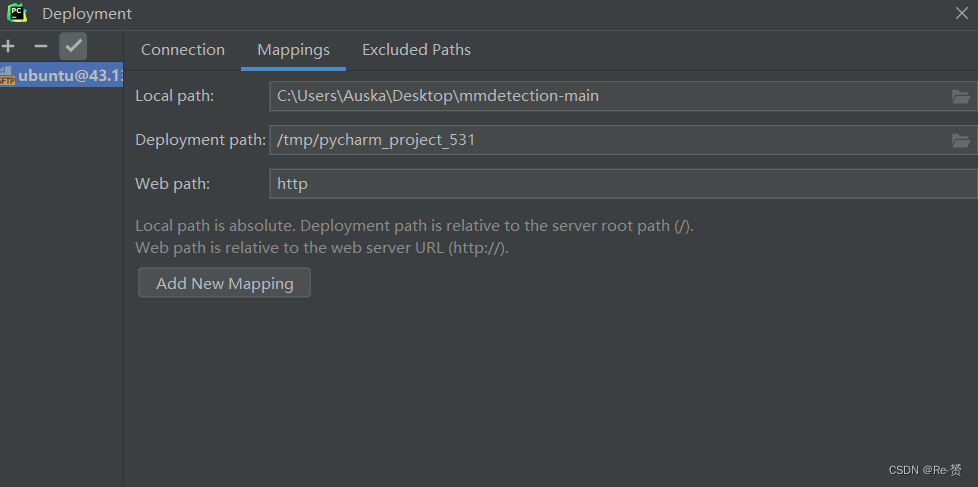Browse folders for the Deployment path
Image resolution: width=978 pixels, height=487 pixels.
(x=961, y=141)
